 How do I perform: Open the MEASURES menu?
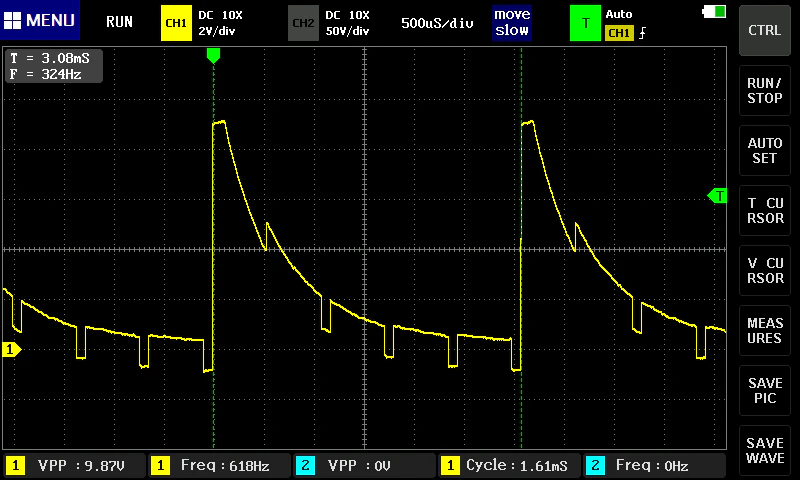click(x=764, y=331)
